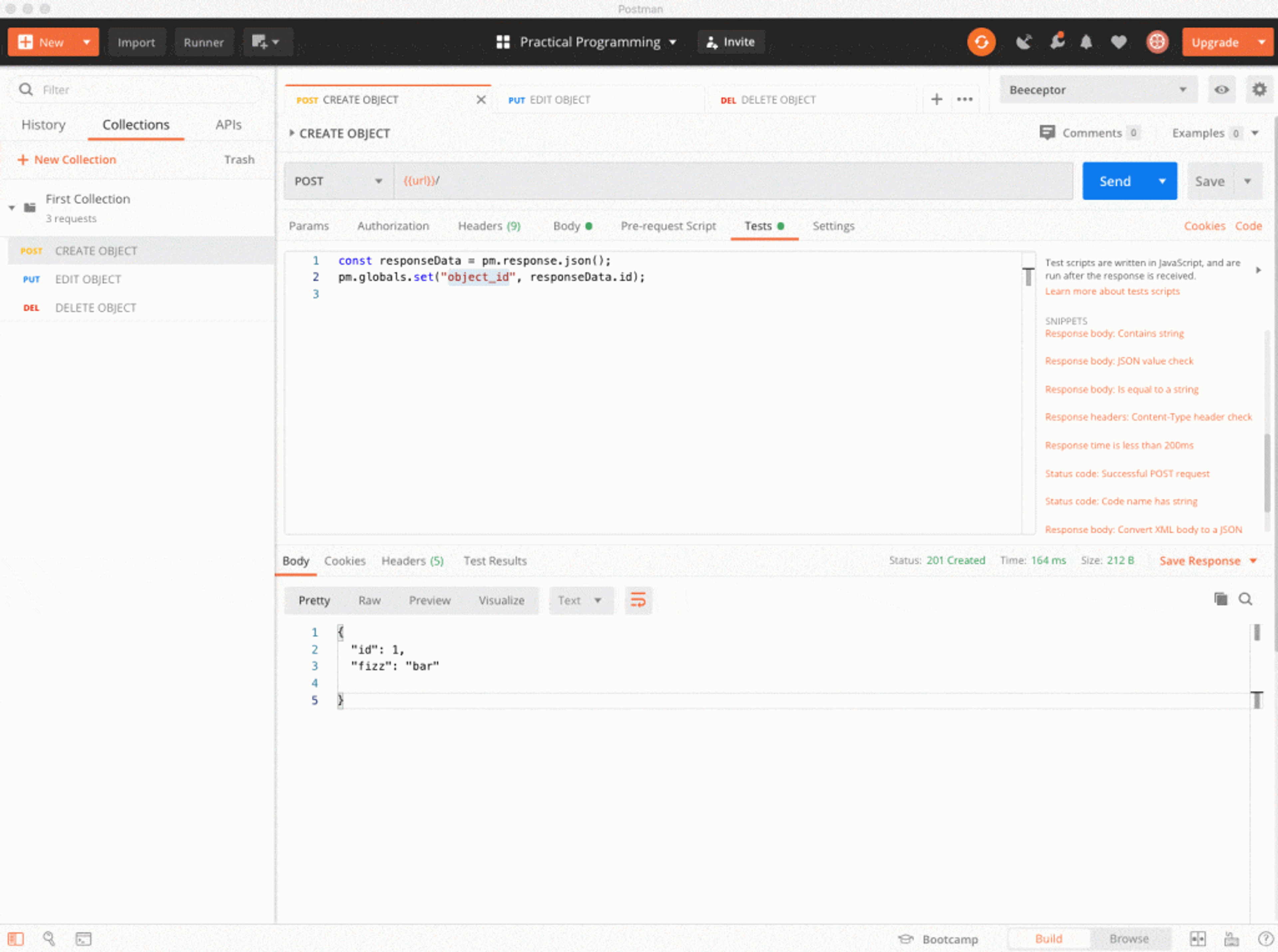Viewport: 1278px width, 952px height.
Task: Open the Params tab
Action: click(x=309, y=226)
